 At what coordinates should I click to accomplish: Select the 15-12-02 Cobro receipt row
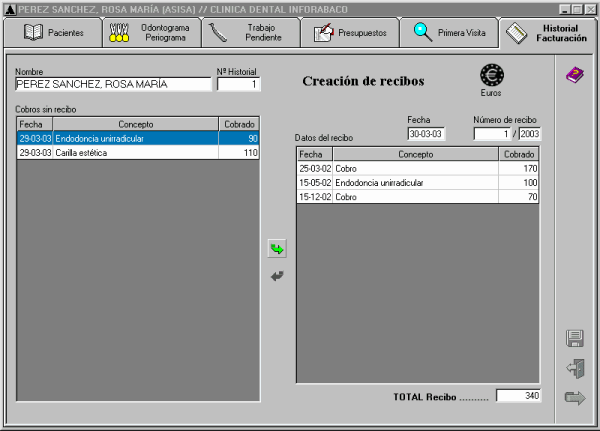417,197
